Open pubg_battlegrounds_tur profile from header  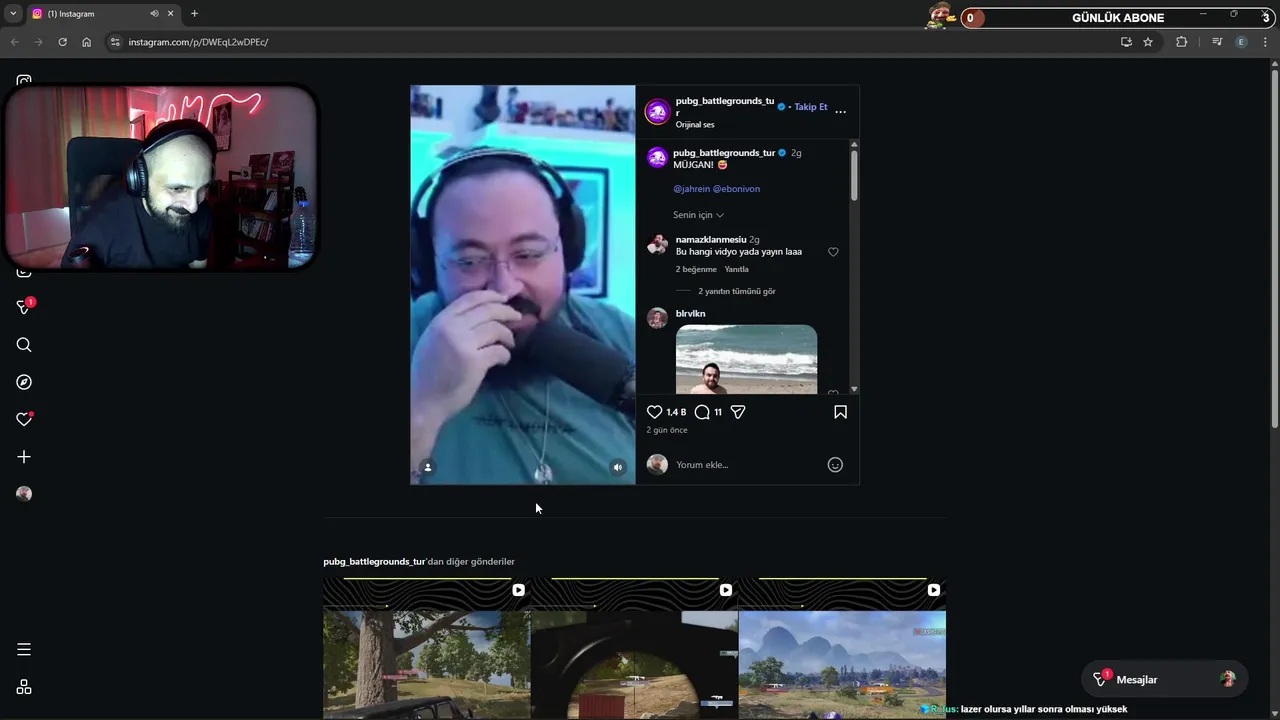coord(725,107)
